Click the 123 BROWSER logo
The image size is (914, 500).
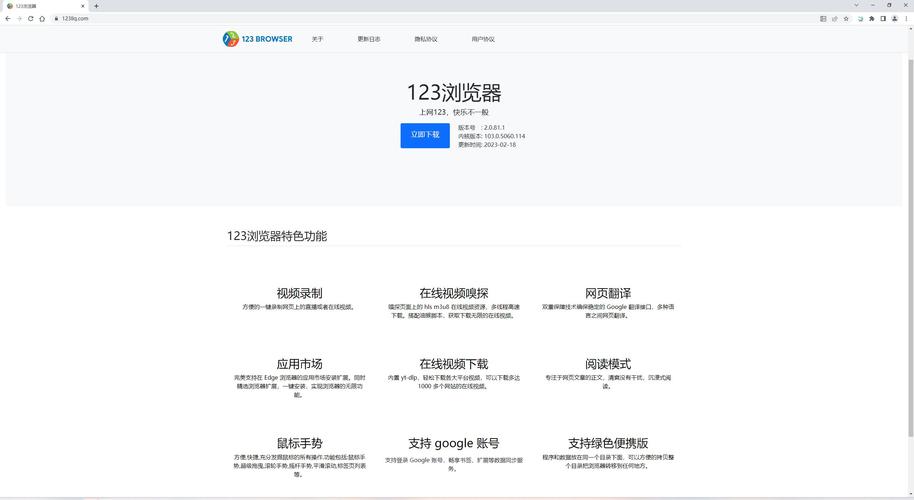(258, 39)
